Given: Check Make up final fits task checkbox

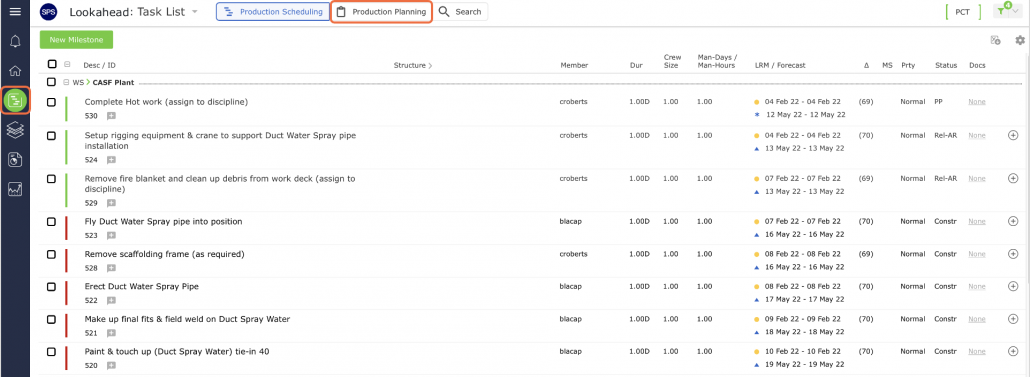Looking at the screenshot, I should tap(52, 319).
